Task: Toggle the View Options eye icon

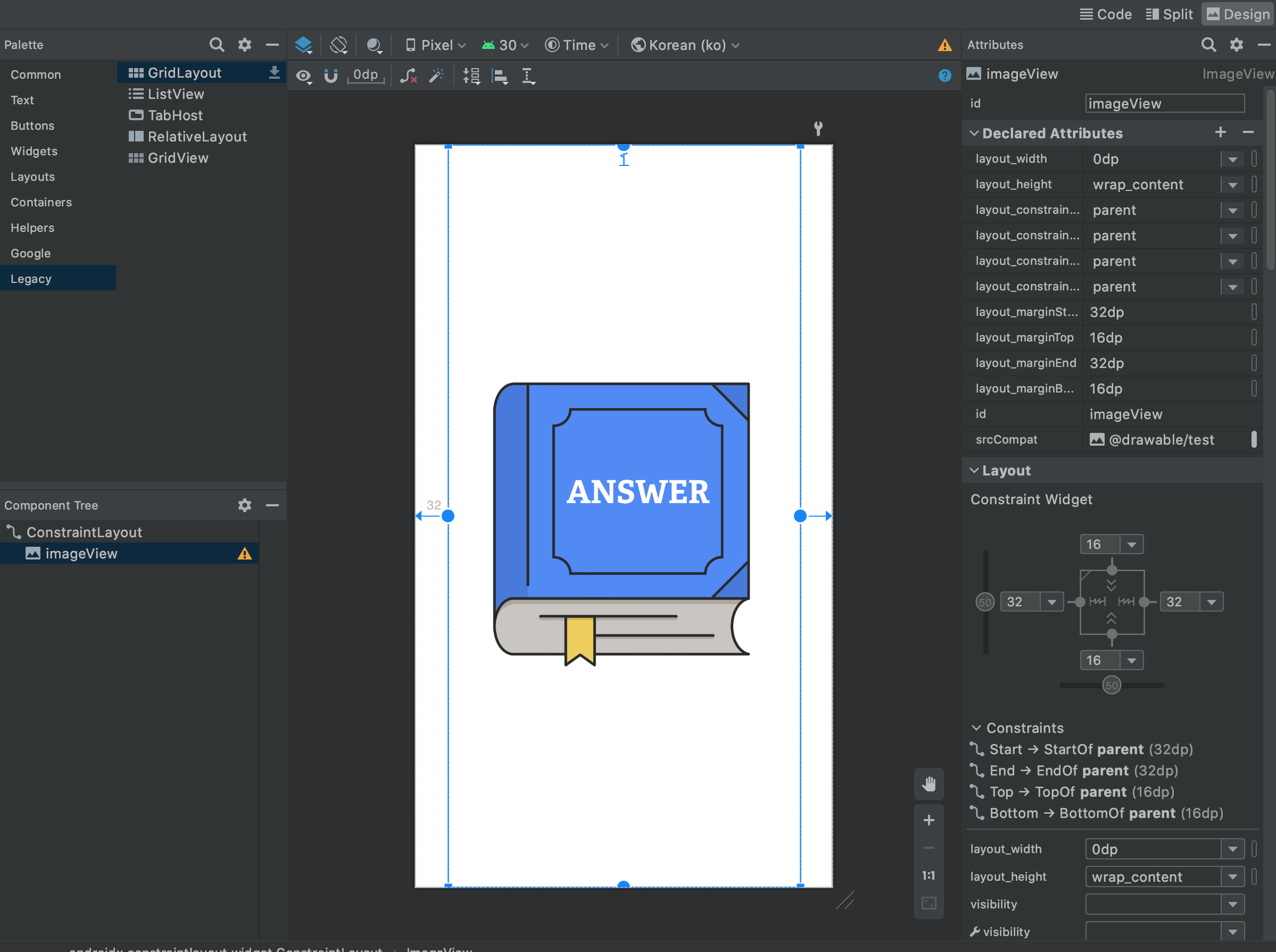Action: (x=303, y=76)
